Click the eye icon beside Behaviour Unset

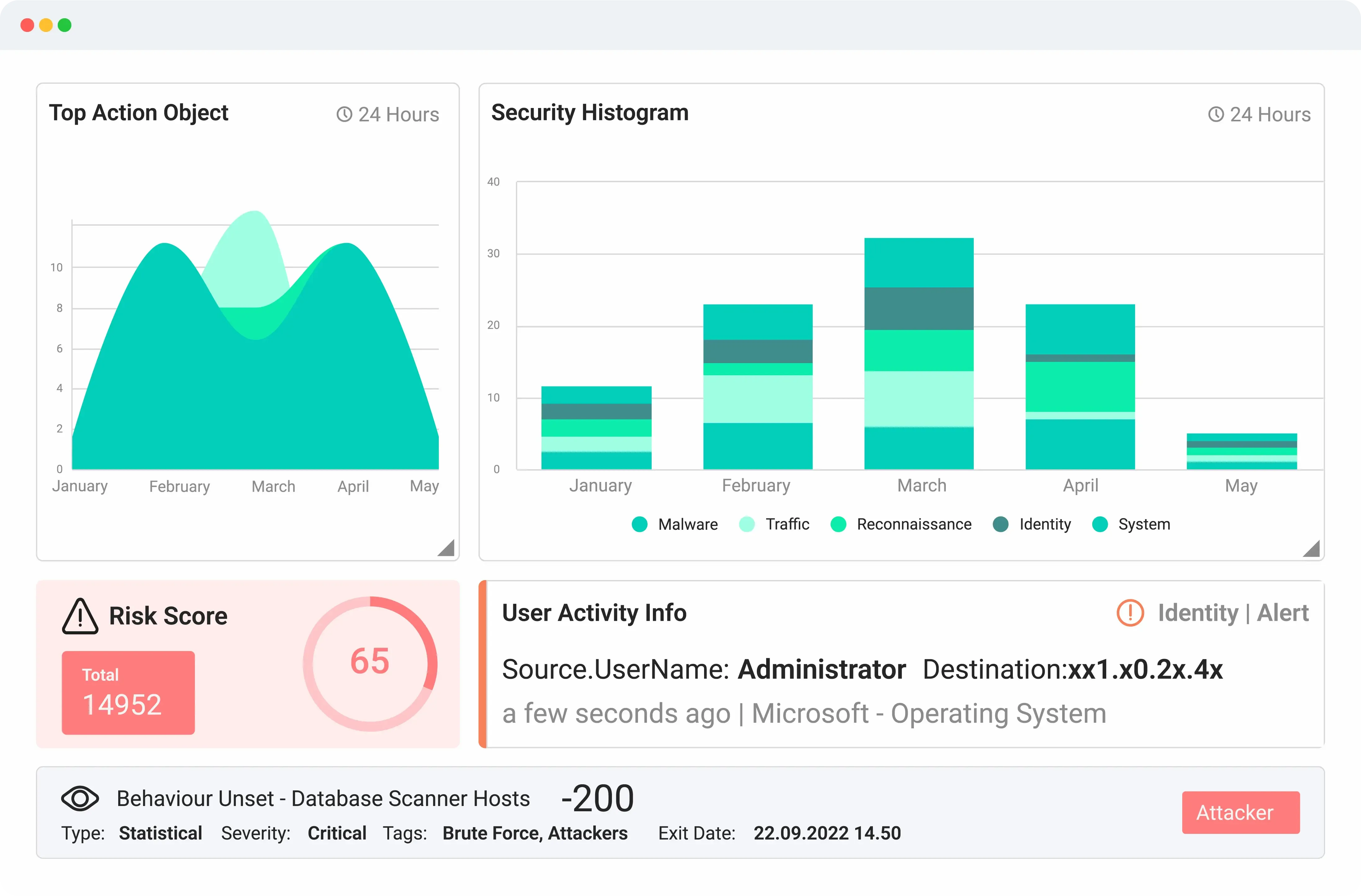pyautogui.click(x=80, y=798)
